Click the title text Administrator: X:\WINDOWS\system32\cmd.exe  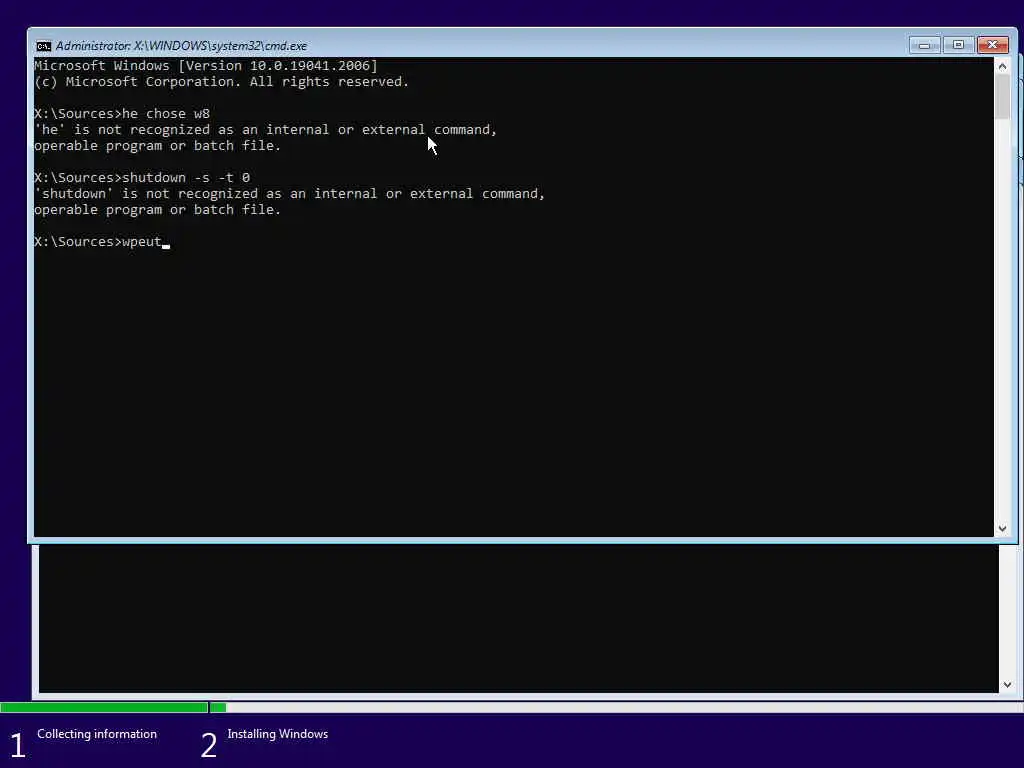pos(181,46)
